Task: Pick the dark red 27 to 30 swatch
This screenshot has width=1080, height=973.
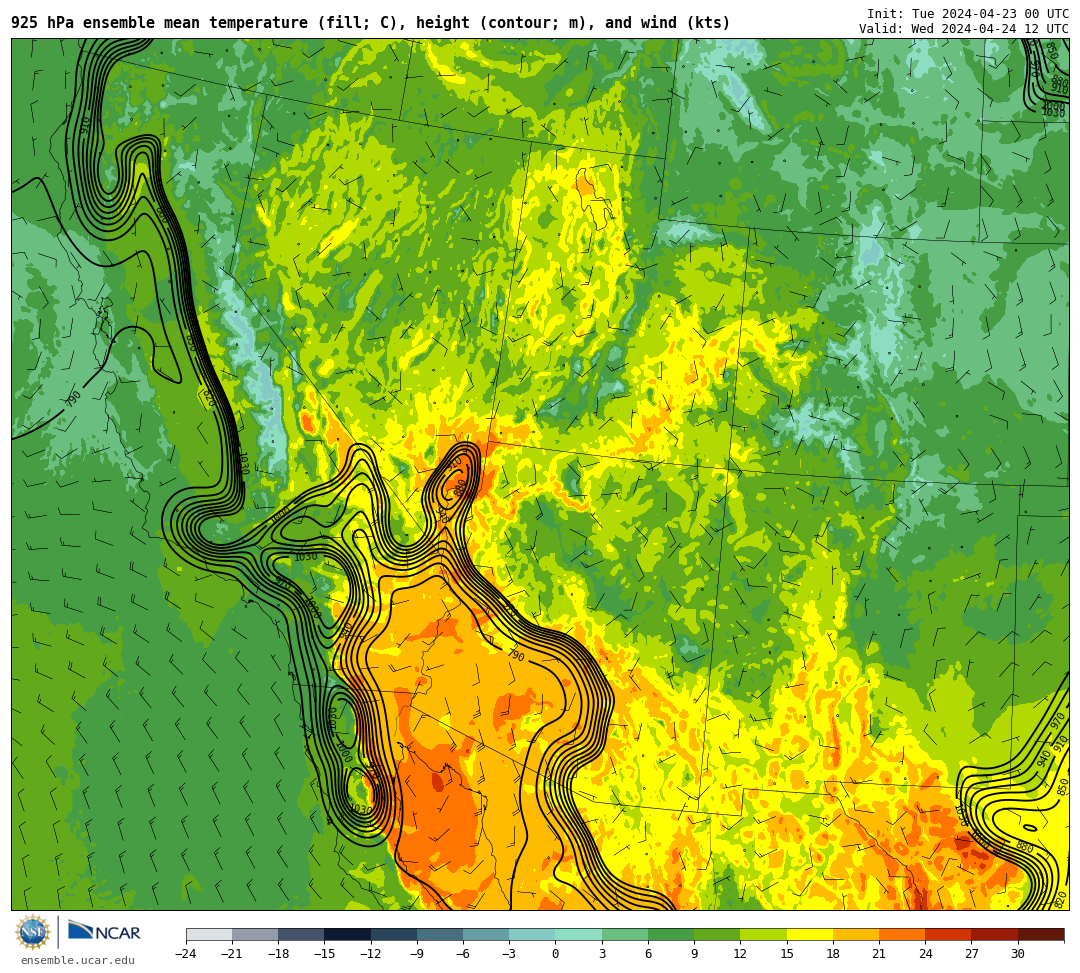Action: [x=994, y=934]
